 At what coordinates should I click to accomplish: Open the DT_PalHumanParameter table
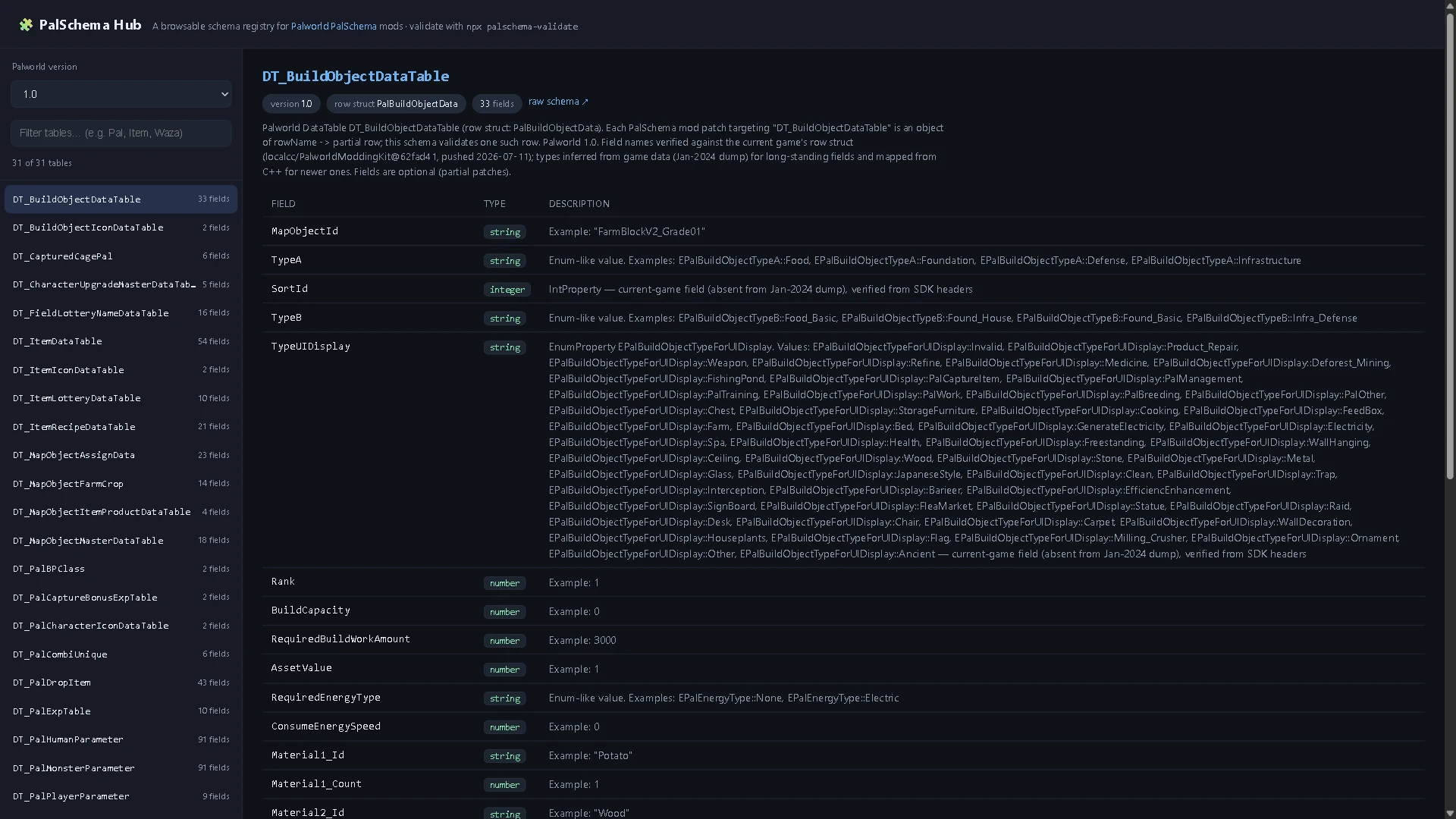tap(121, 739)
